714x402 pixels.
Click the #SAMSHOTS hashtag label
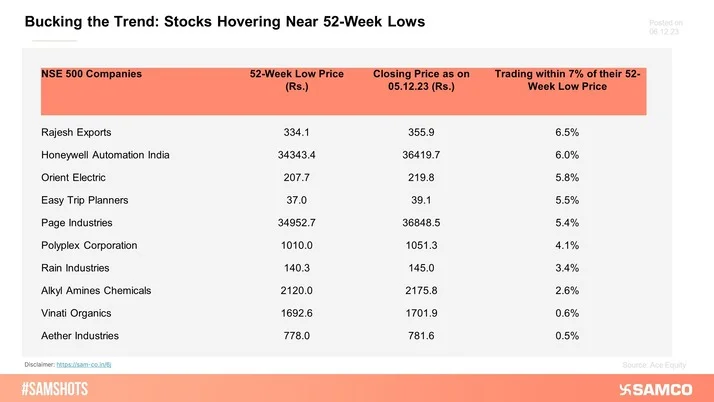[58, 388]
